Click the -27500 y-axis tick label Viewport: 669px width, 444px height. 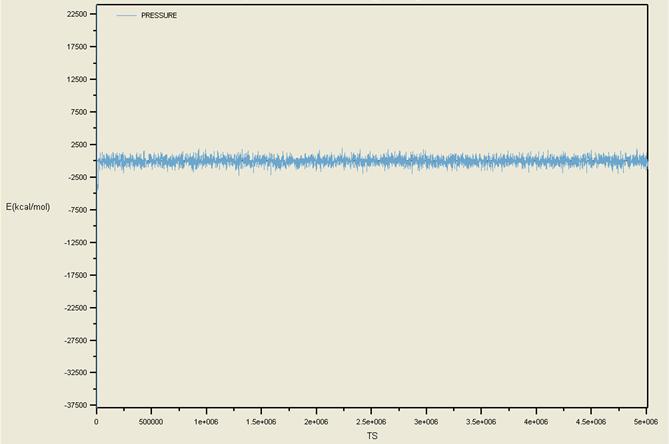(x=72, y=340)
